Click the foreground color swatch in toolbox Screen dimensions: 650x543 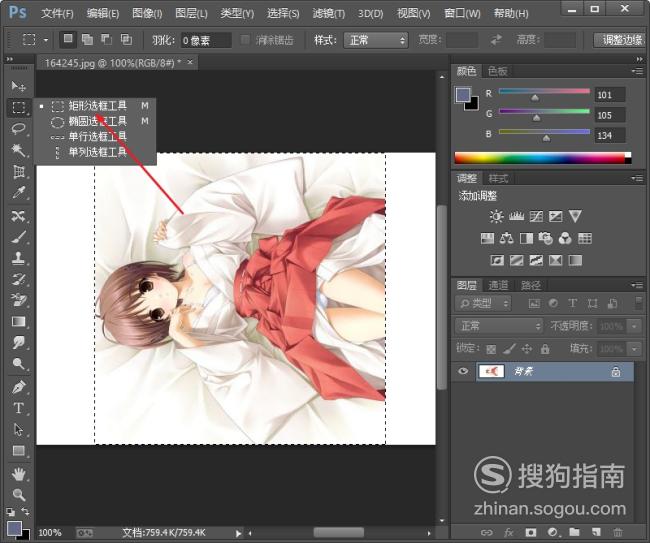pos(14,528)
